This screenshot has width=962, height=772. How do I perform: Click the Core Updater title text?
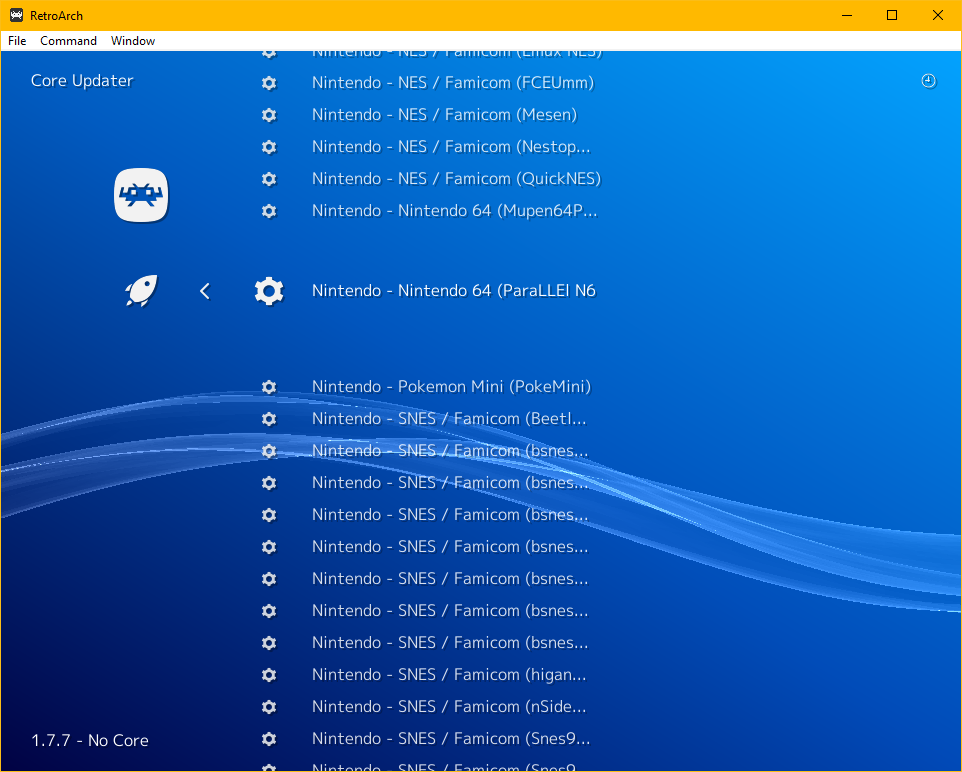point(82,81)
